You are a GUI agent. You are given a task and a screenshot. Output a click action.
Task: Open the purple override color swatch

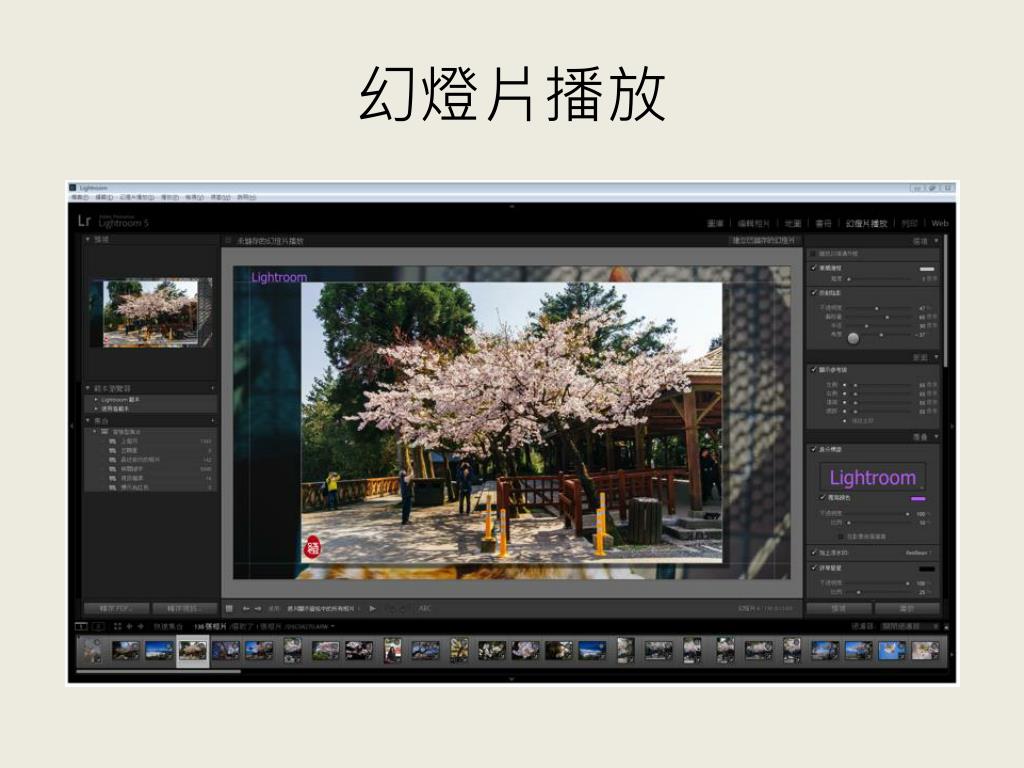tap(918, 498)
